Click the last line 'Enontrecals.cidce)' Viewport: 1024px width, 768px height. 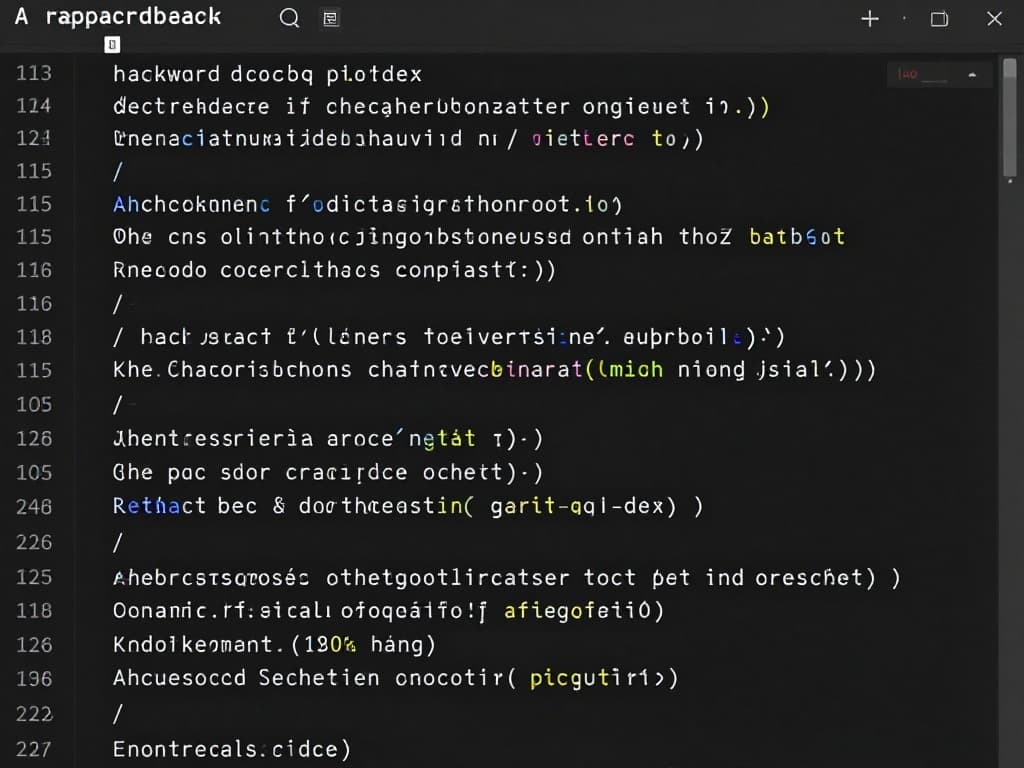point(232,749)
